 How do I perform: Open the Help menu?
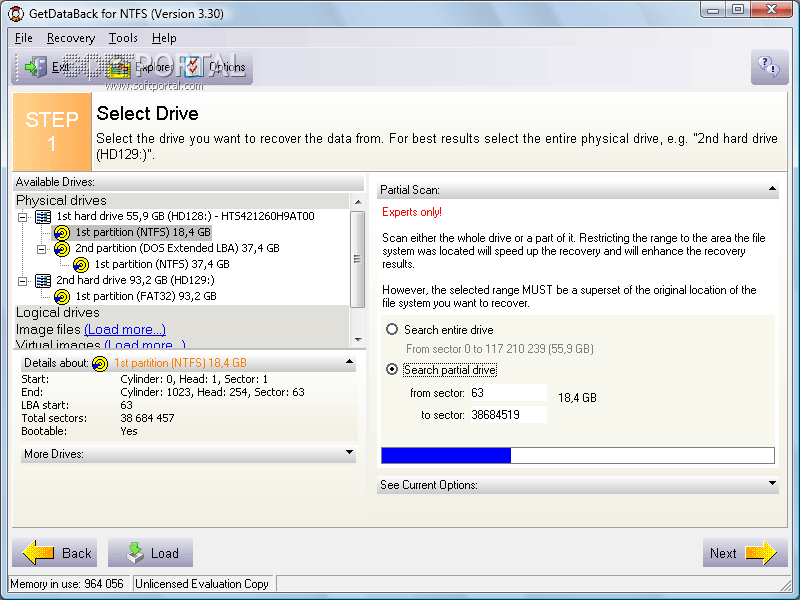[x=164, y=38]
